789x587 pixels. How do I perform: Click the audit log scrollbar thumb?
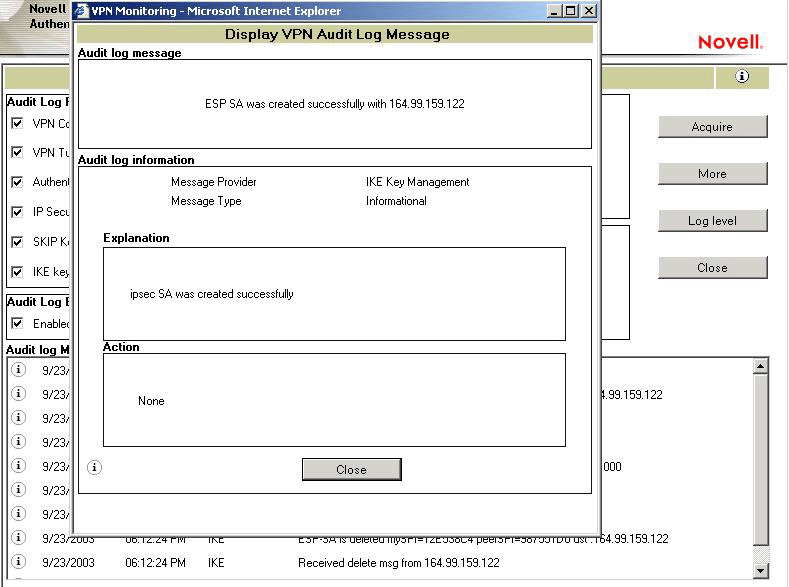click(x=761, y=459)
